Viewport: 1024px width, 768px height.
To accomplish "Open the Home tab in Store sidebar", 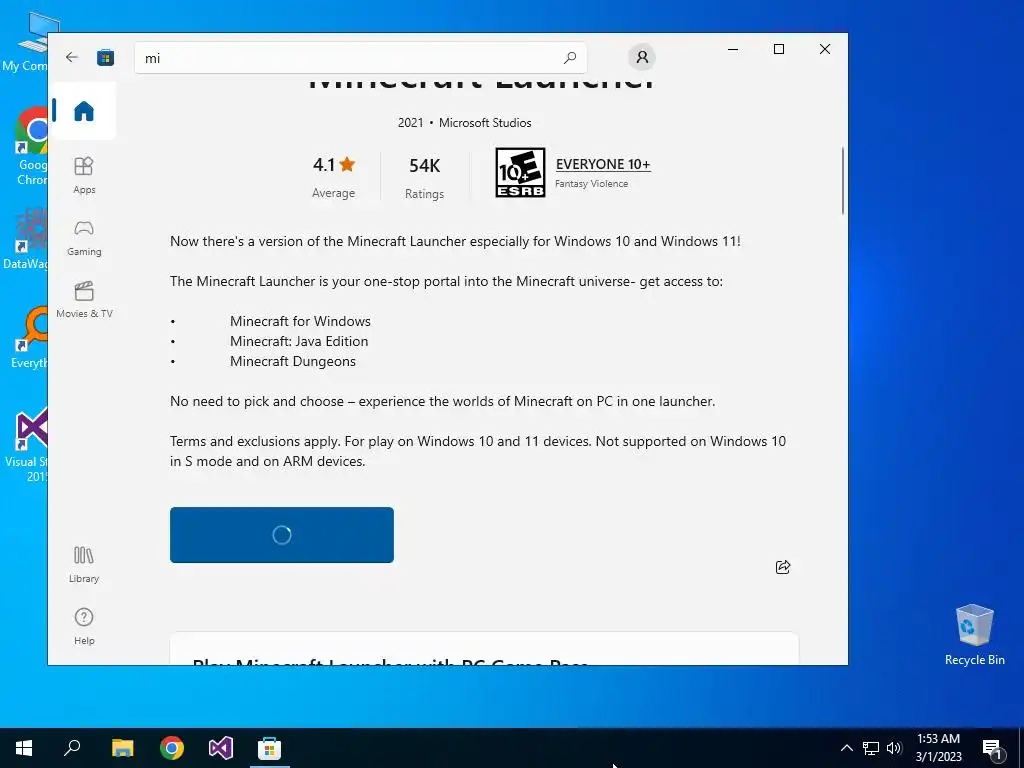I will coord(84,110).
